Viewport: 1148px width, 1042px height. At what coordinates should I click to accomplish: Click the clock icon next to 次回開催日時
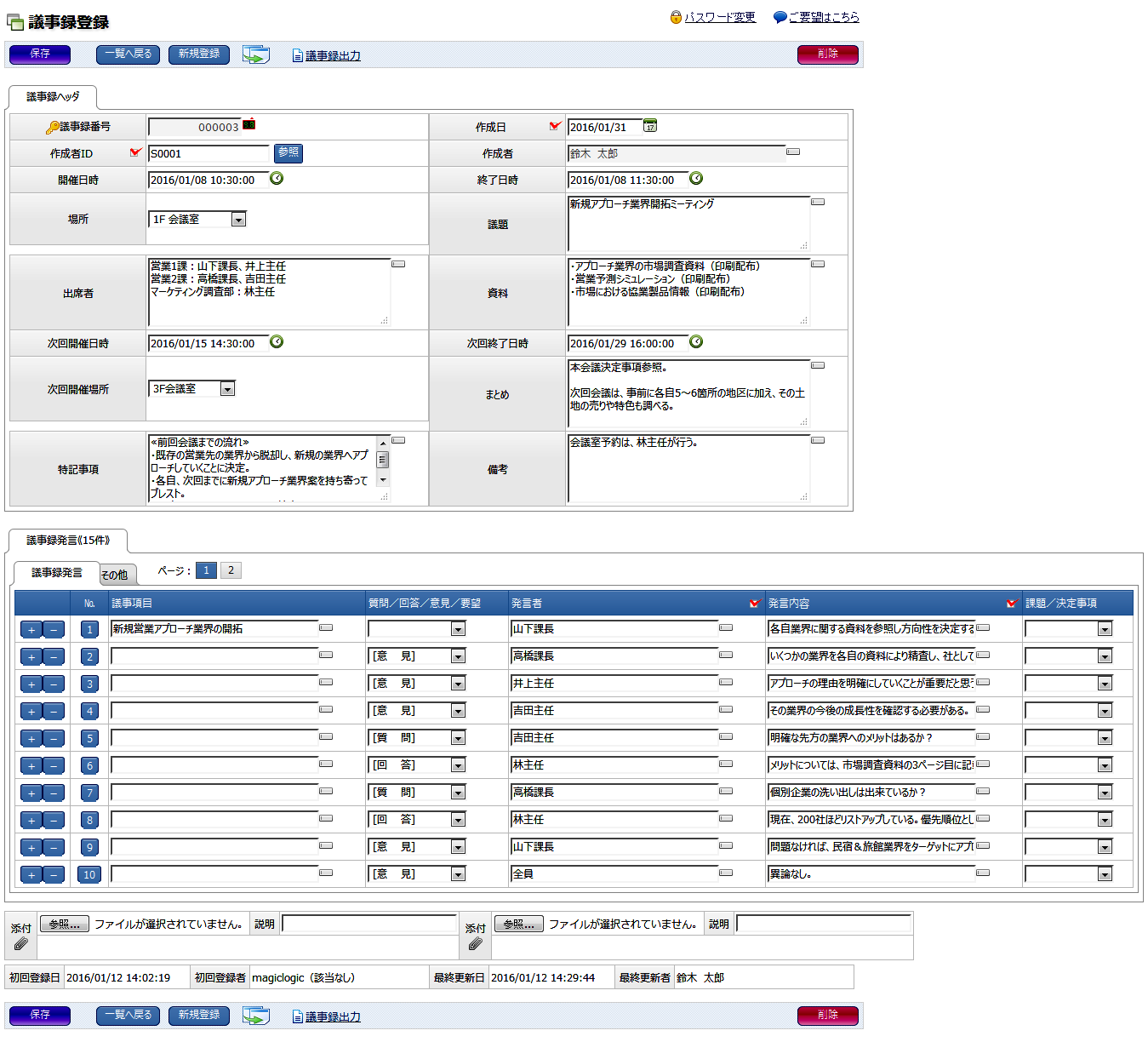click(x=277, y=342)
